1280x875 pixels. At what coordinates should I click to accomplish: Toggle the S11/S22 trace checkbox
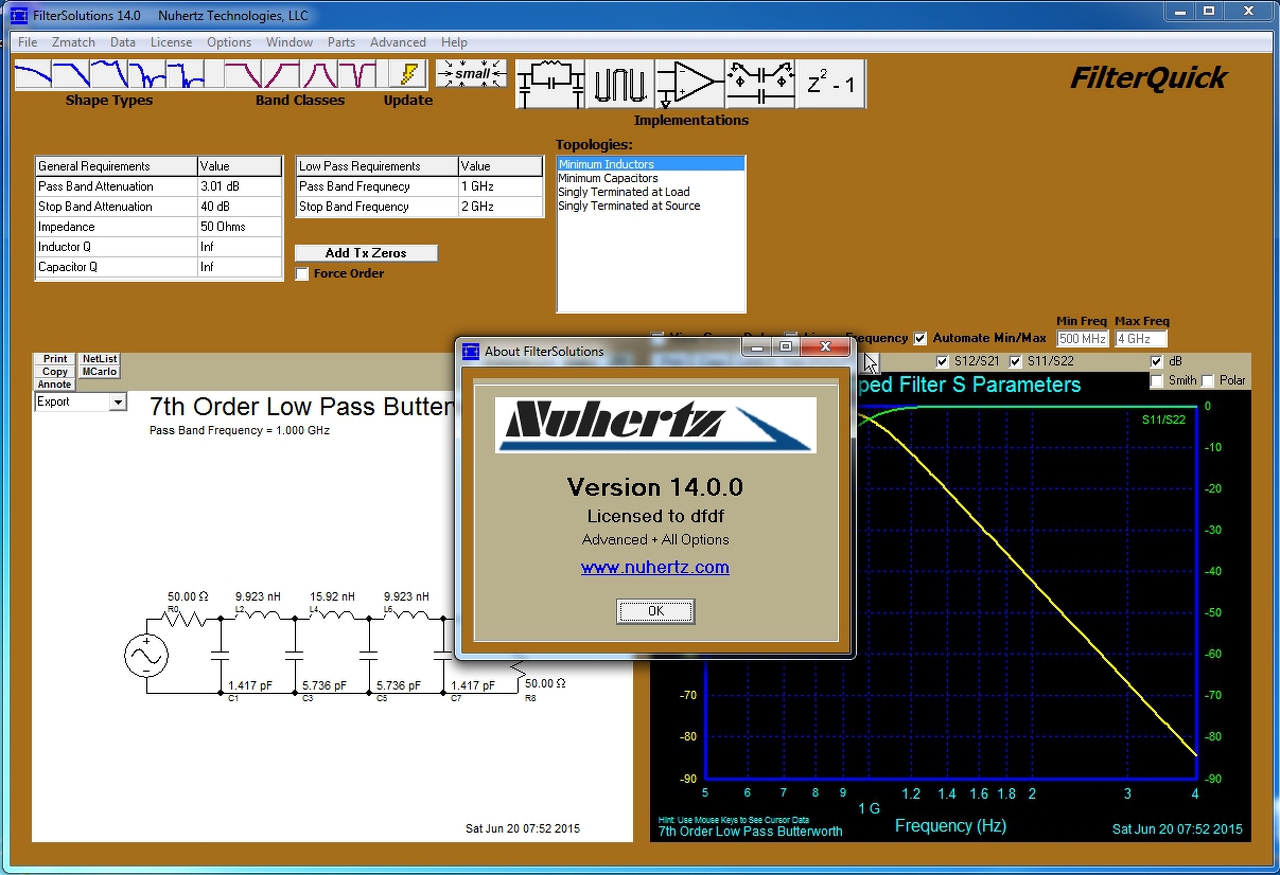(x=1016, y=361)
